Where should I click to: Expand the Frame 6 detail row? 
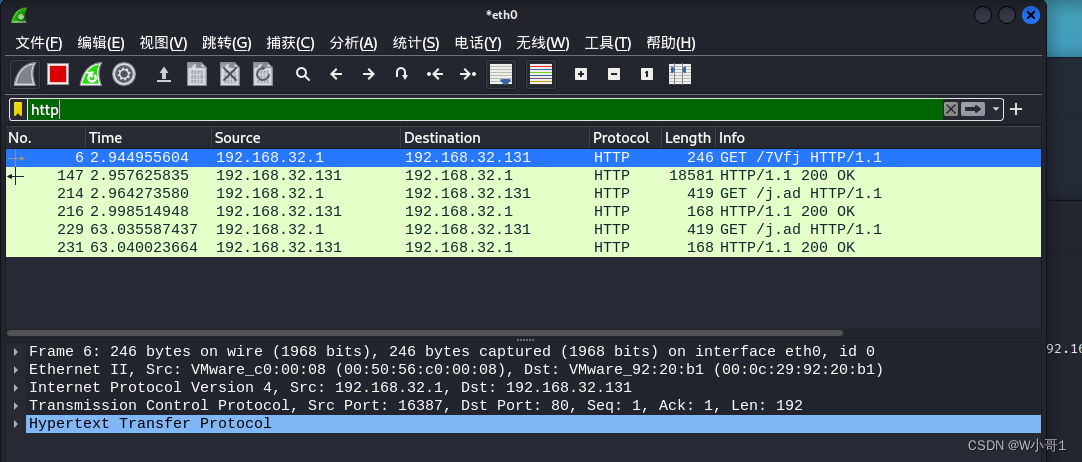tap(16, 352)
